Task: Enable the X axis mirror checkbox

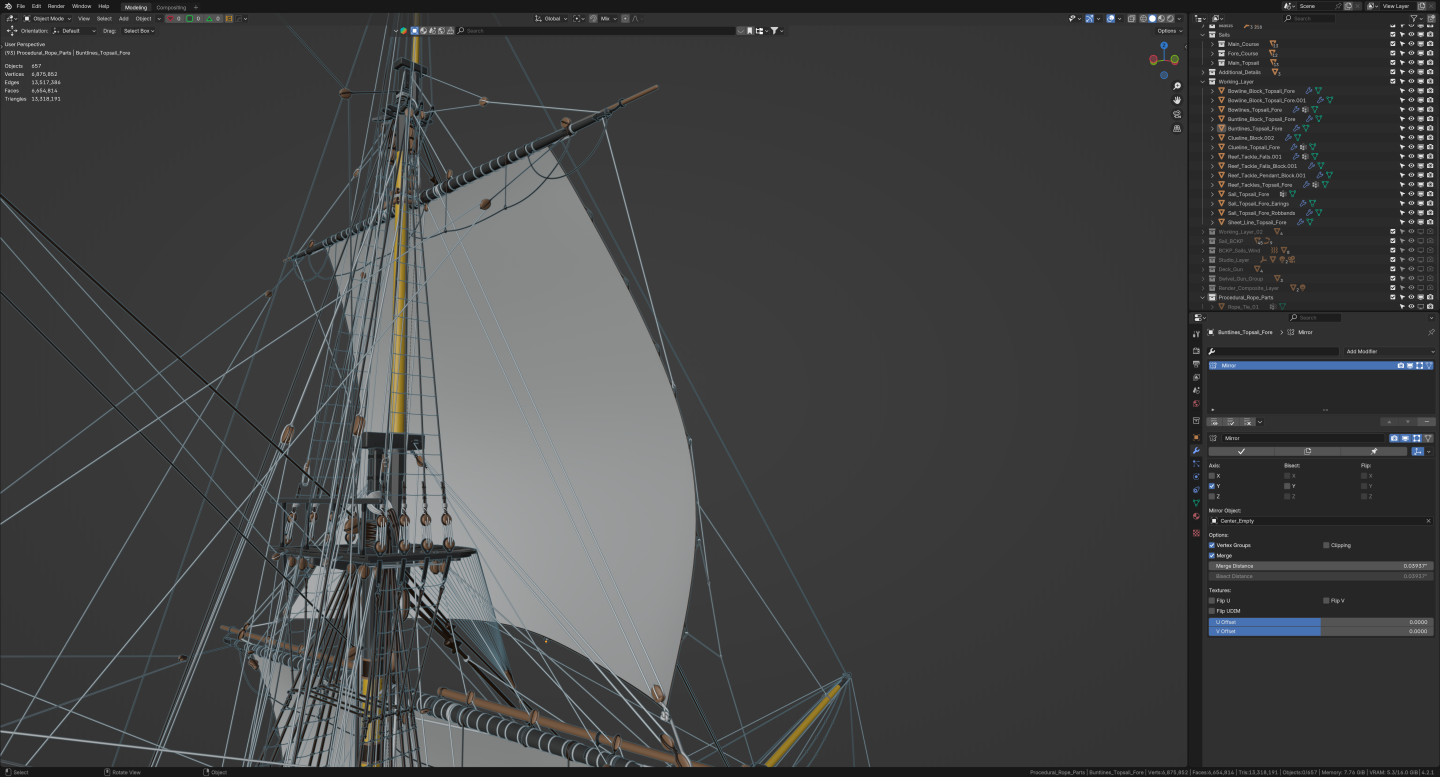Action: coord(1212,476)
